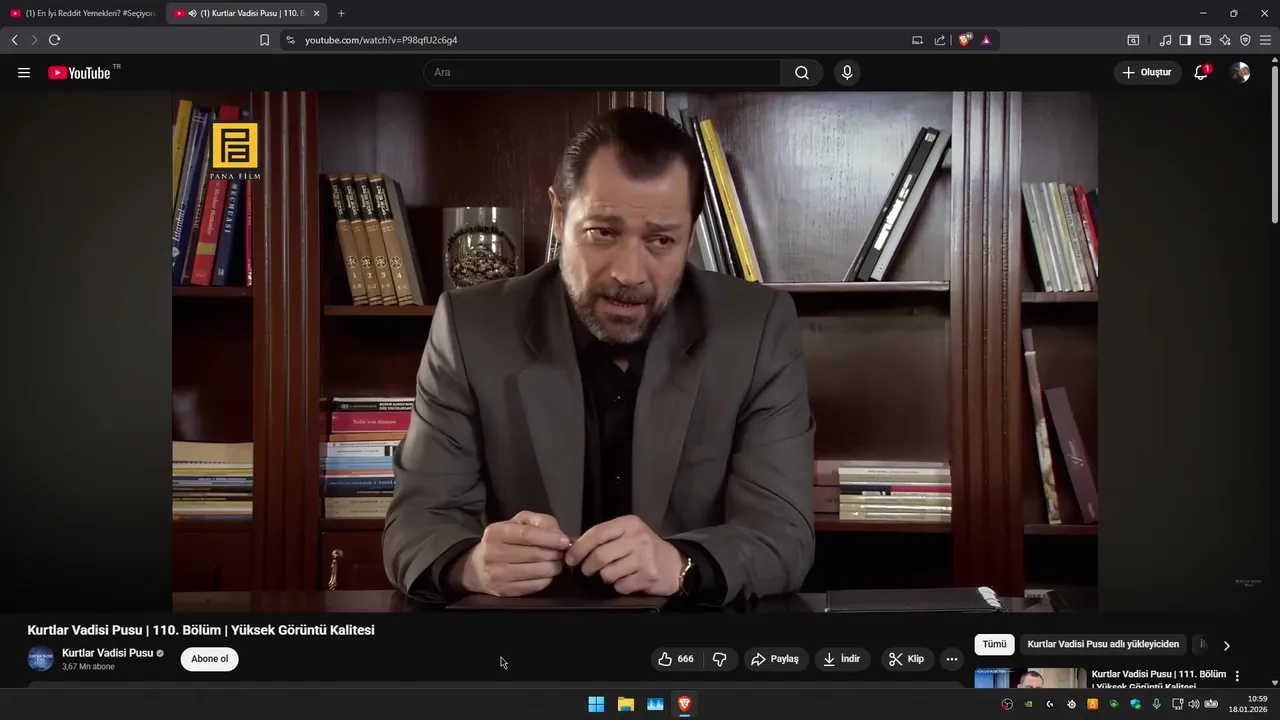The image size is (1280, 720).
Task: Open the Leo AI sparkle icon
Action: pos(1225,40)
